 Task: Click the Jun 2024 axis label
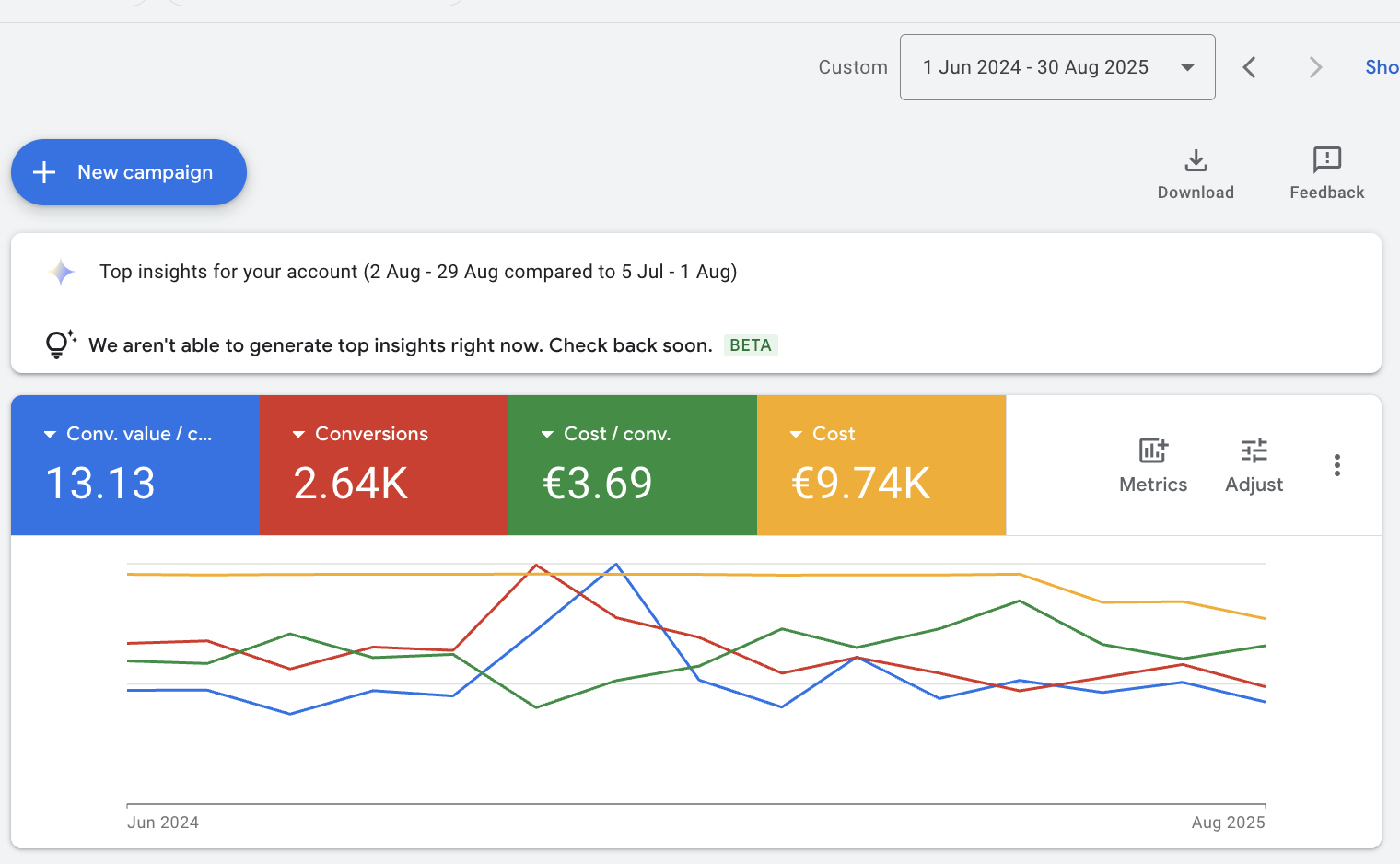pos(163,823)
